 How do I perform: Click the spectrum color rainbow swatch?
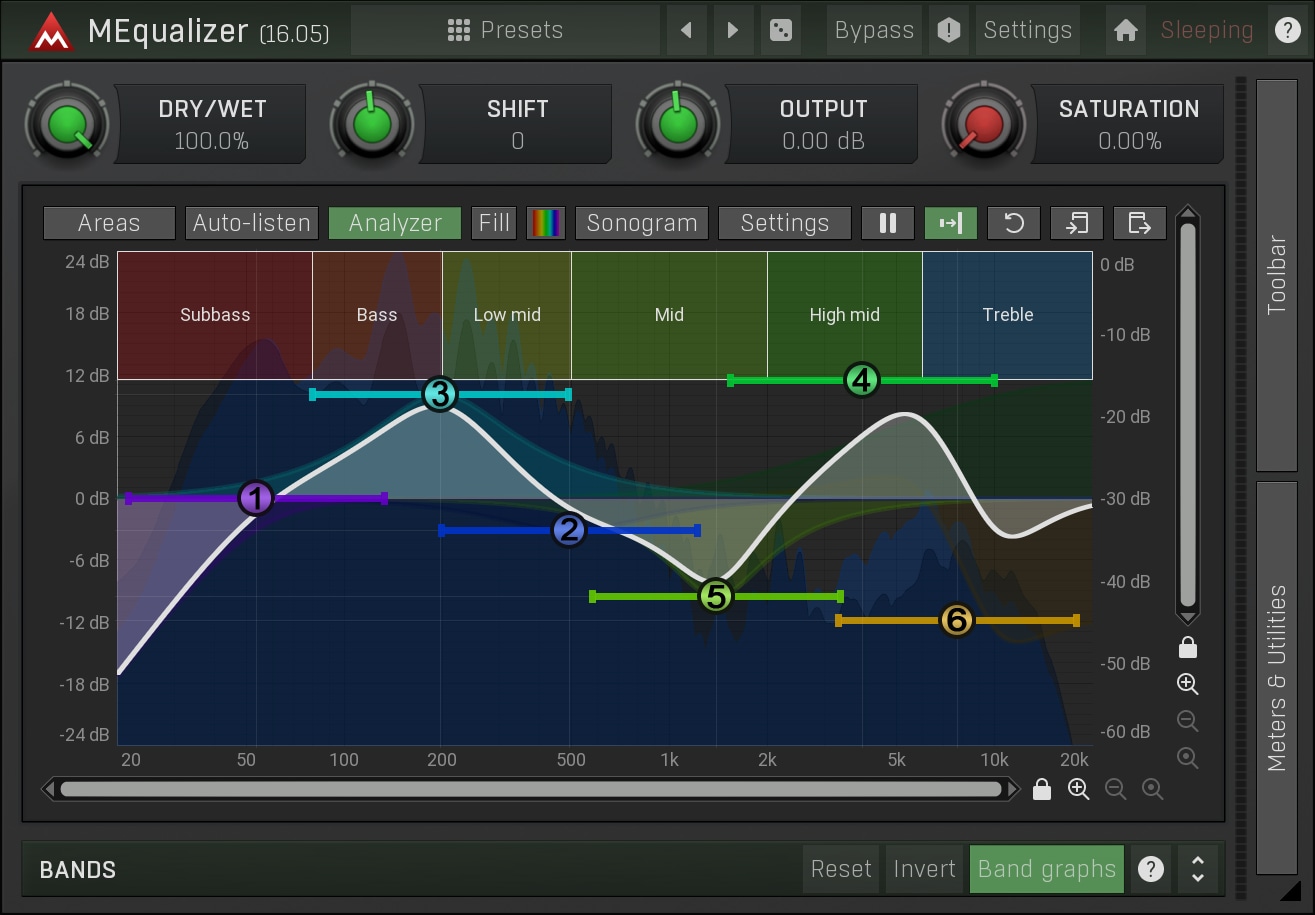click(x=546, y=223)
